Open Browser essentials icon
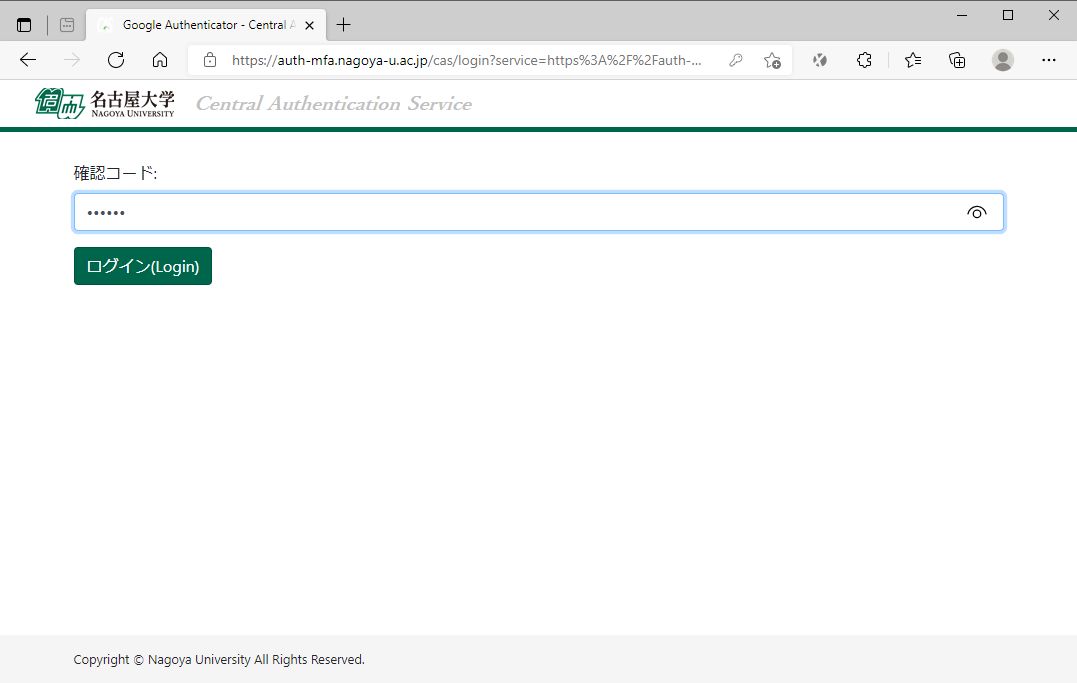Screen dimensions: 1077x683 (x=819, y=60)
